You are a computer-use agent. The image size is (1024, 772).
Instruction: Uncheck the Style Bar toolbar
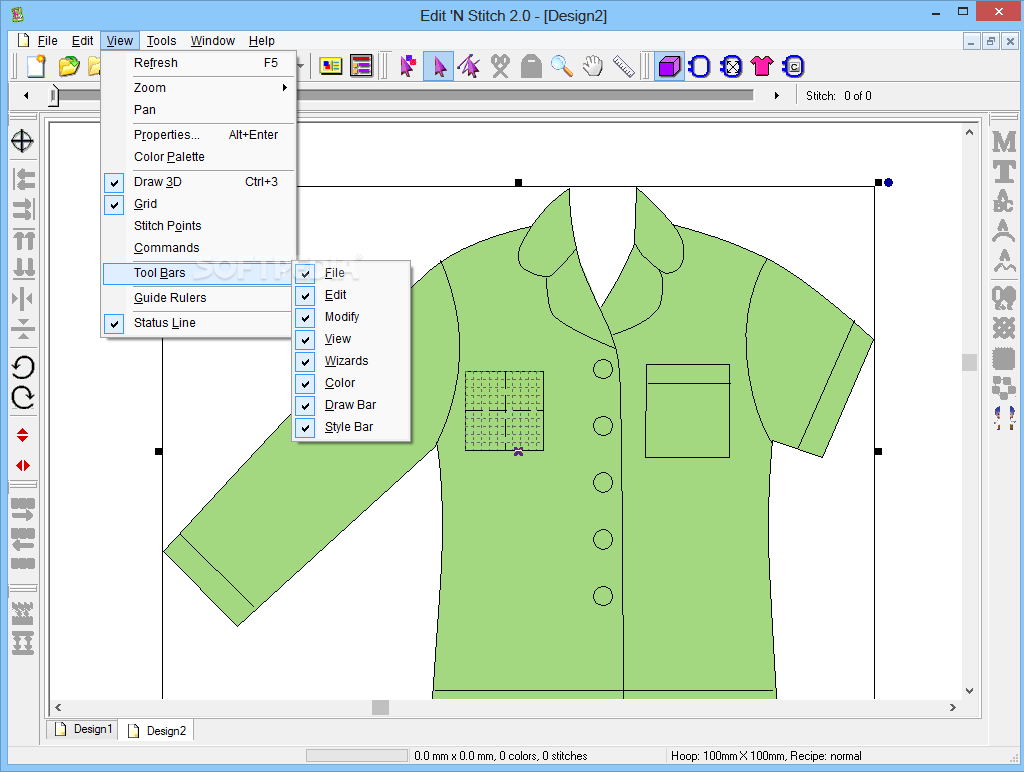(x=351, y=426)
